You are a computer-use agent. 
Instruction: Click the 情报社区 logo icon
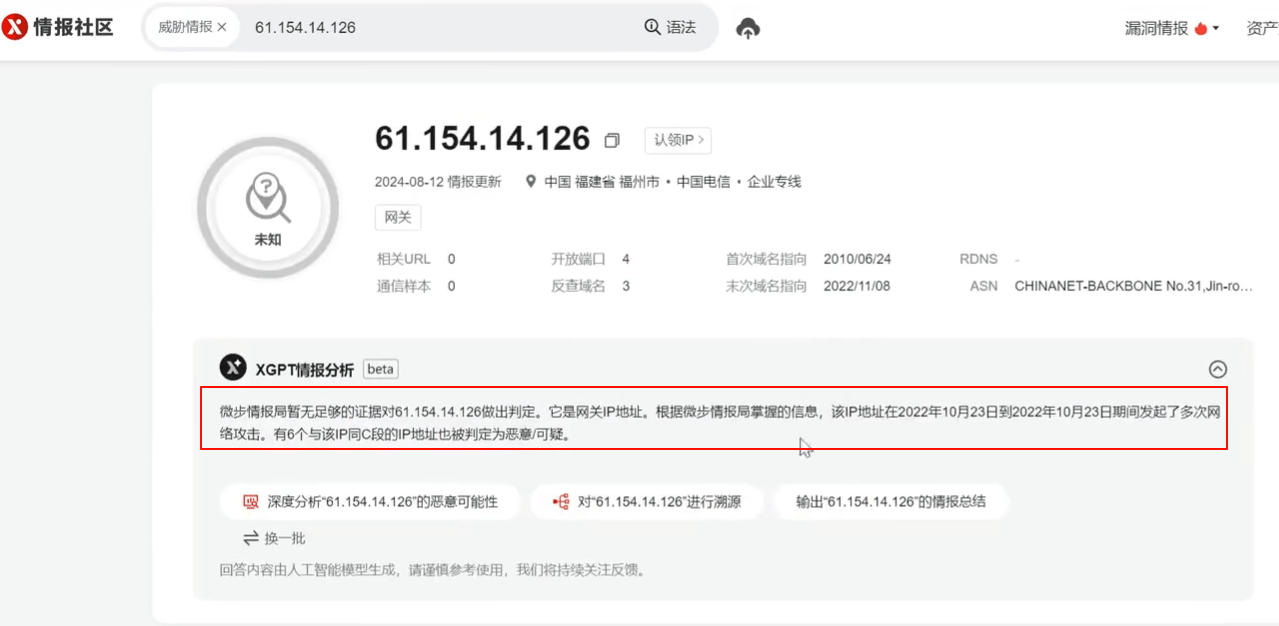coord(14,27)
